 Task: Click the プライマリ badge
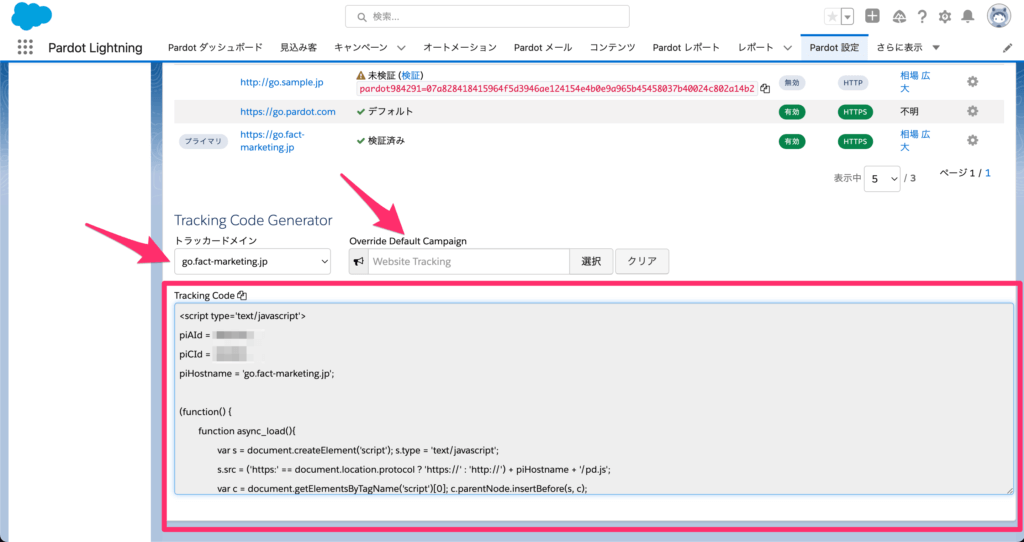tap(202, 141)
